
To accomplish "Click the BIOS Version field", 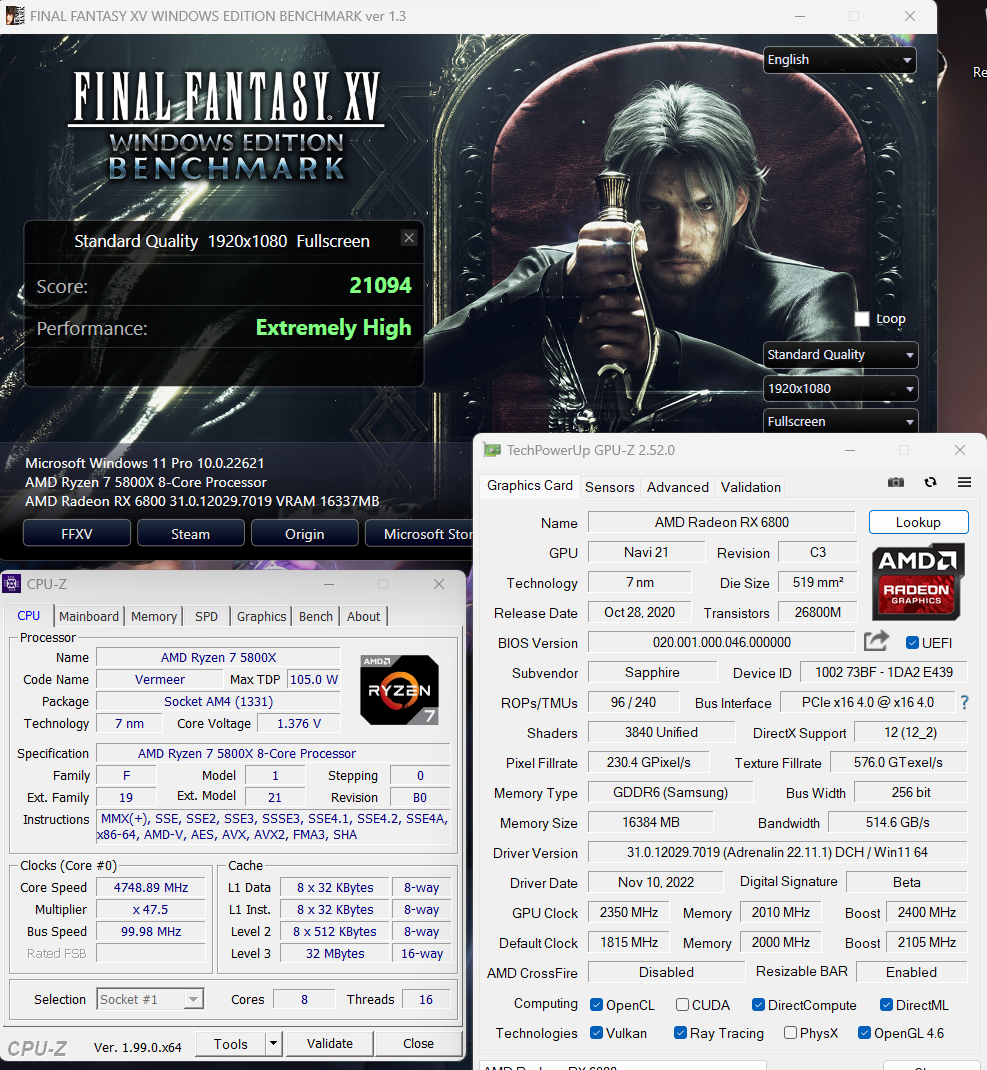I will 721,643.
